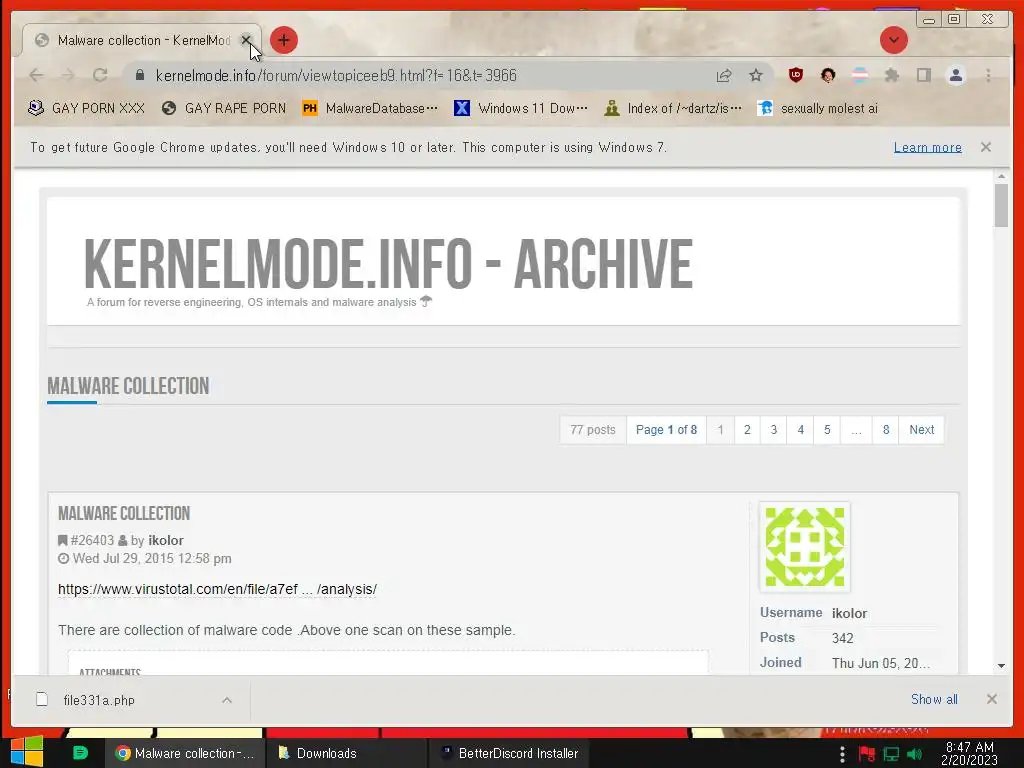Viewport: 1024px width, 768px height.
Task: Open the Chrome profile avatar
Action: click(955, 76)
